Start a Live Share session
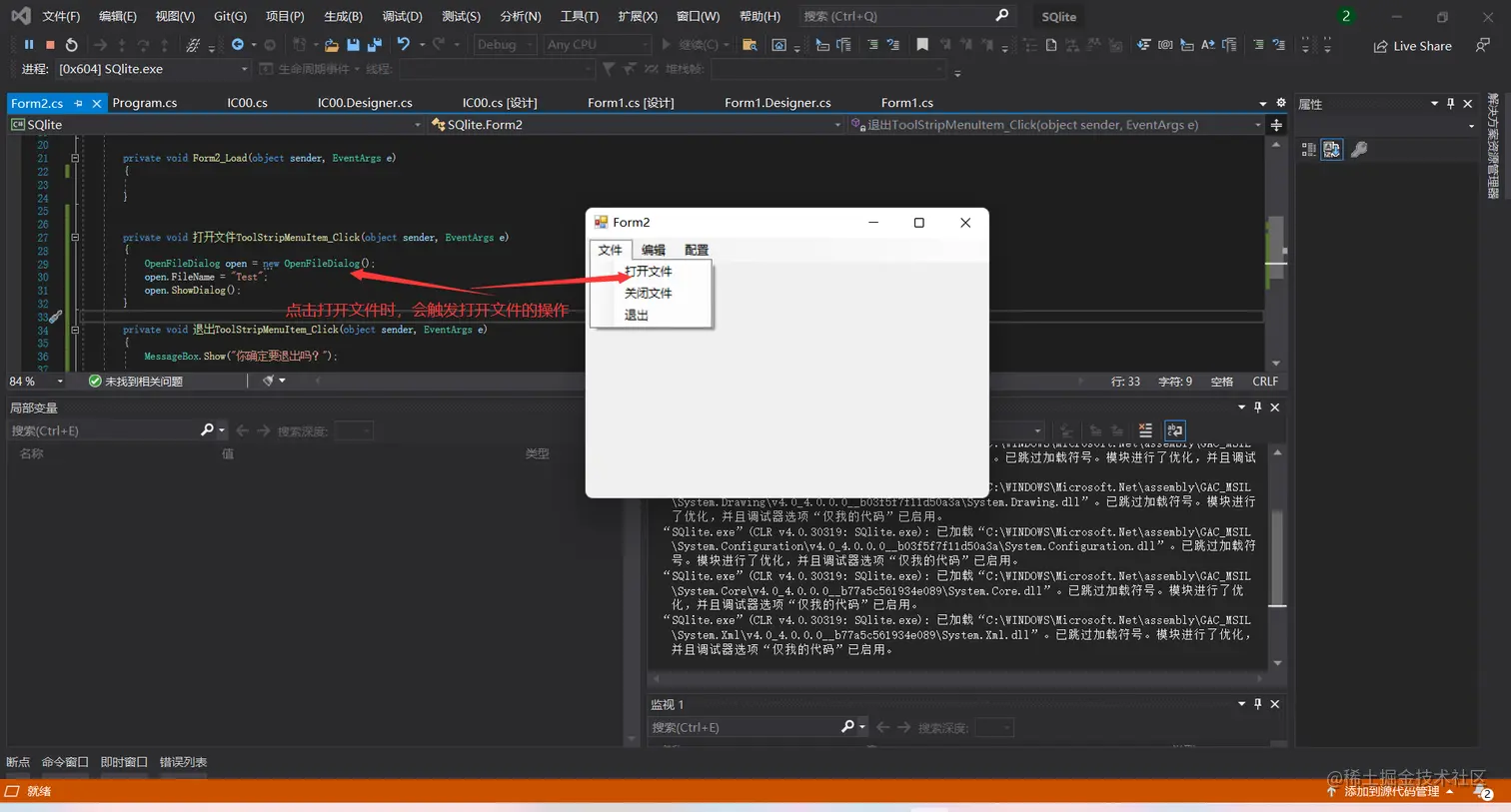Image resolution: width=1511 pixels, height=812 pixels. click(x=1412, y=46)
